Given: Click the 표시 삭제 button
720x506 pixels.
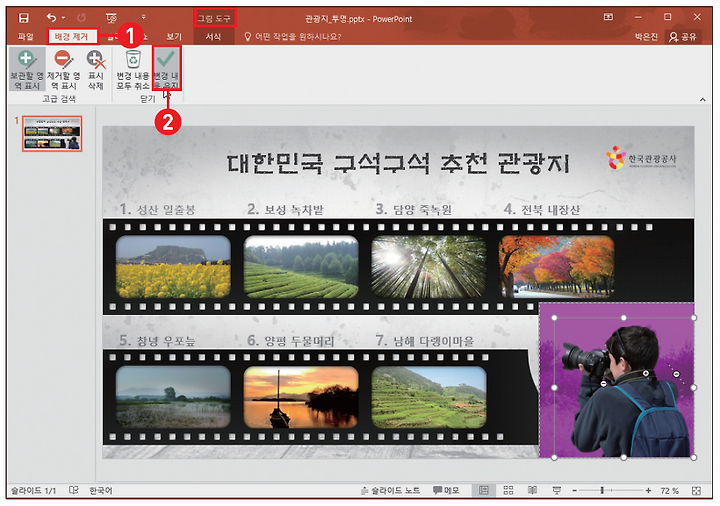Looking at the screenshot, I should coord(96,69).
